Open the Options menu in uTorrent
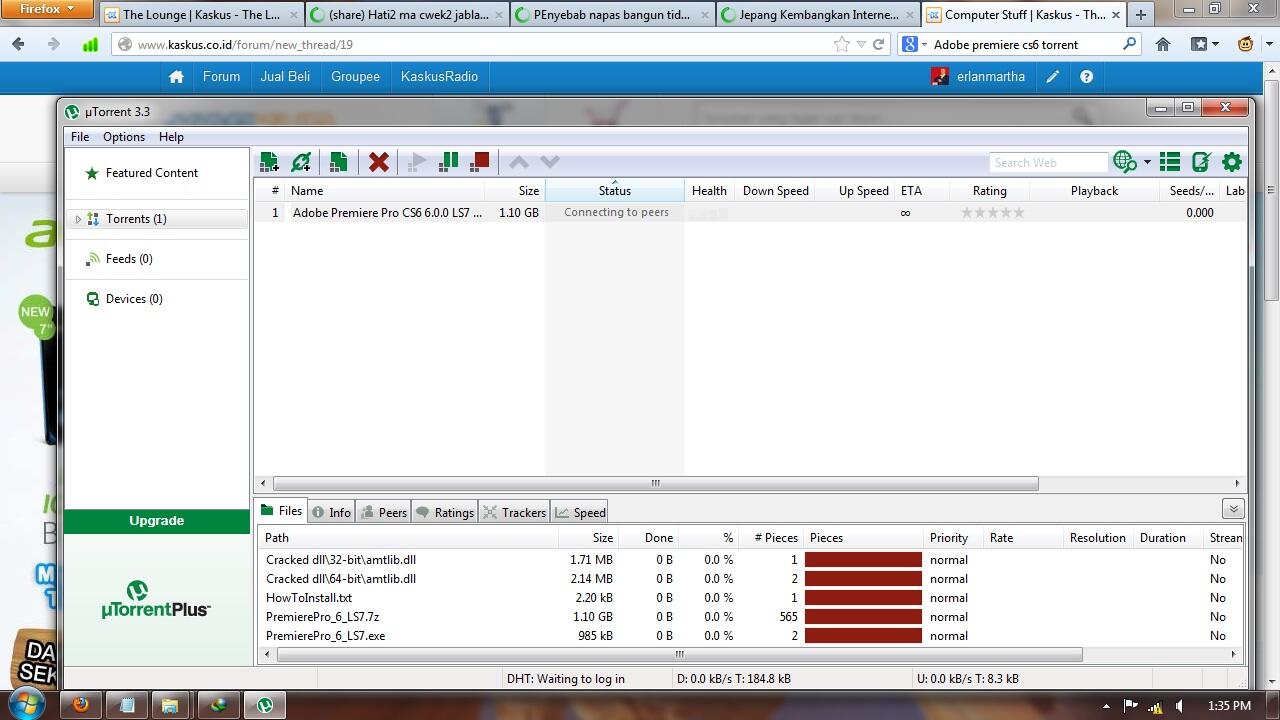Screen dimensions: 1280x720 tap(124, 137)
